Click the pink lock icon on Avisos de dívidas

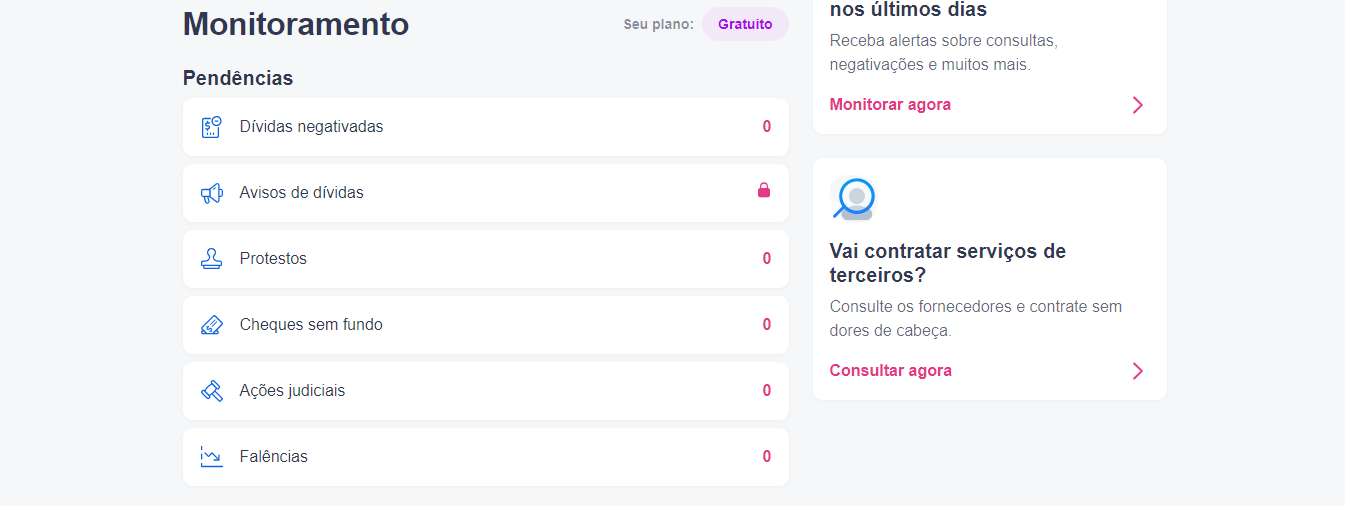[764, 190]
